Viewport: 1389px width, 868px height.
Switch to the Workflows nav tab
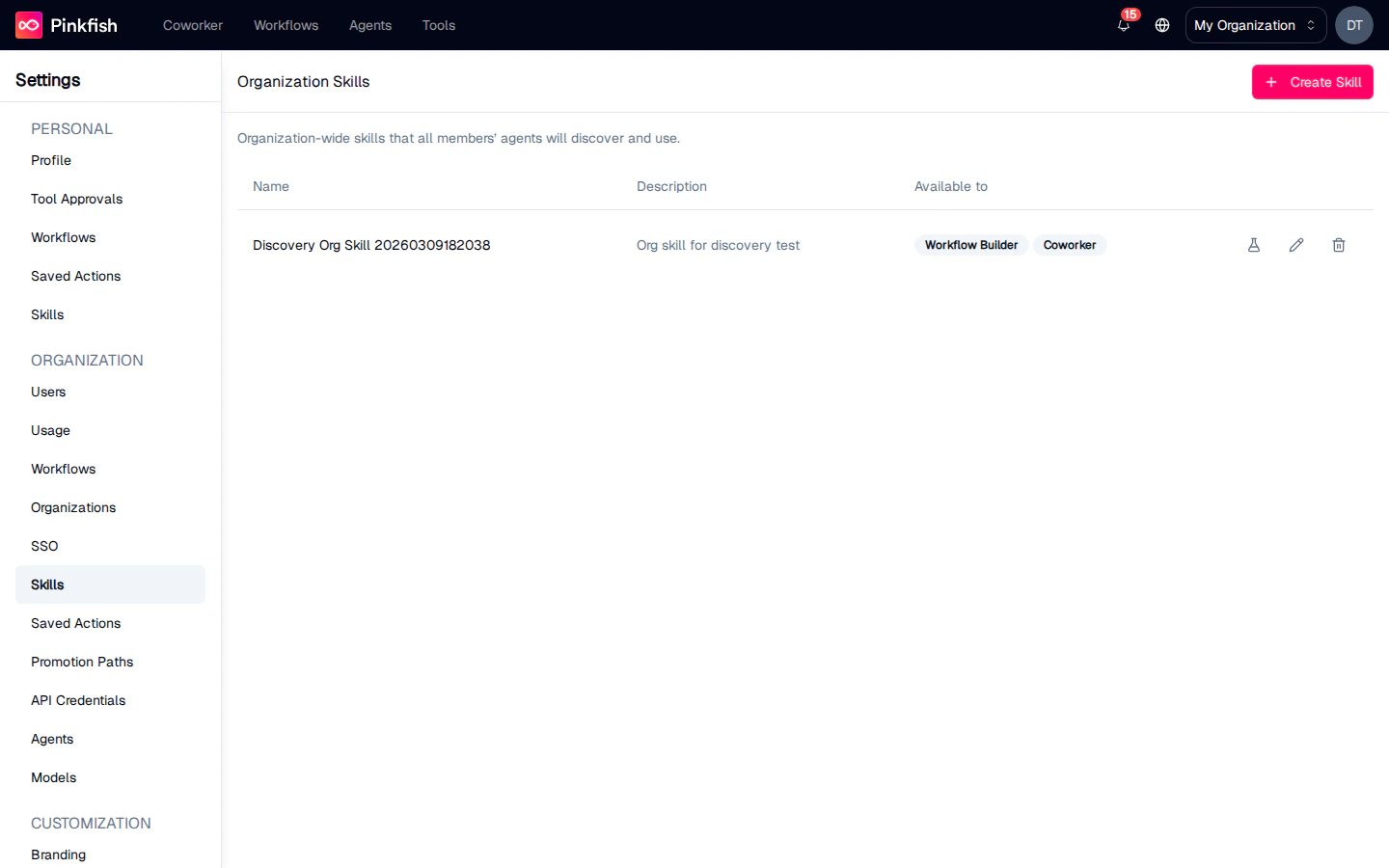click(286, 25)
